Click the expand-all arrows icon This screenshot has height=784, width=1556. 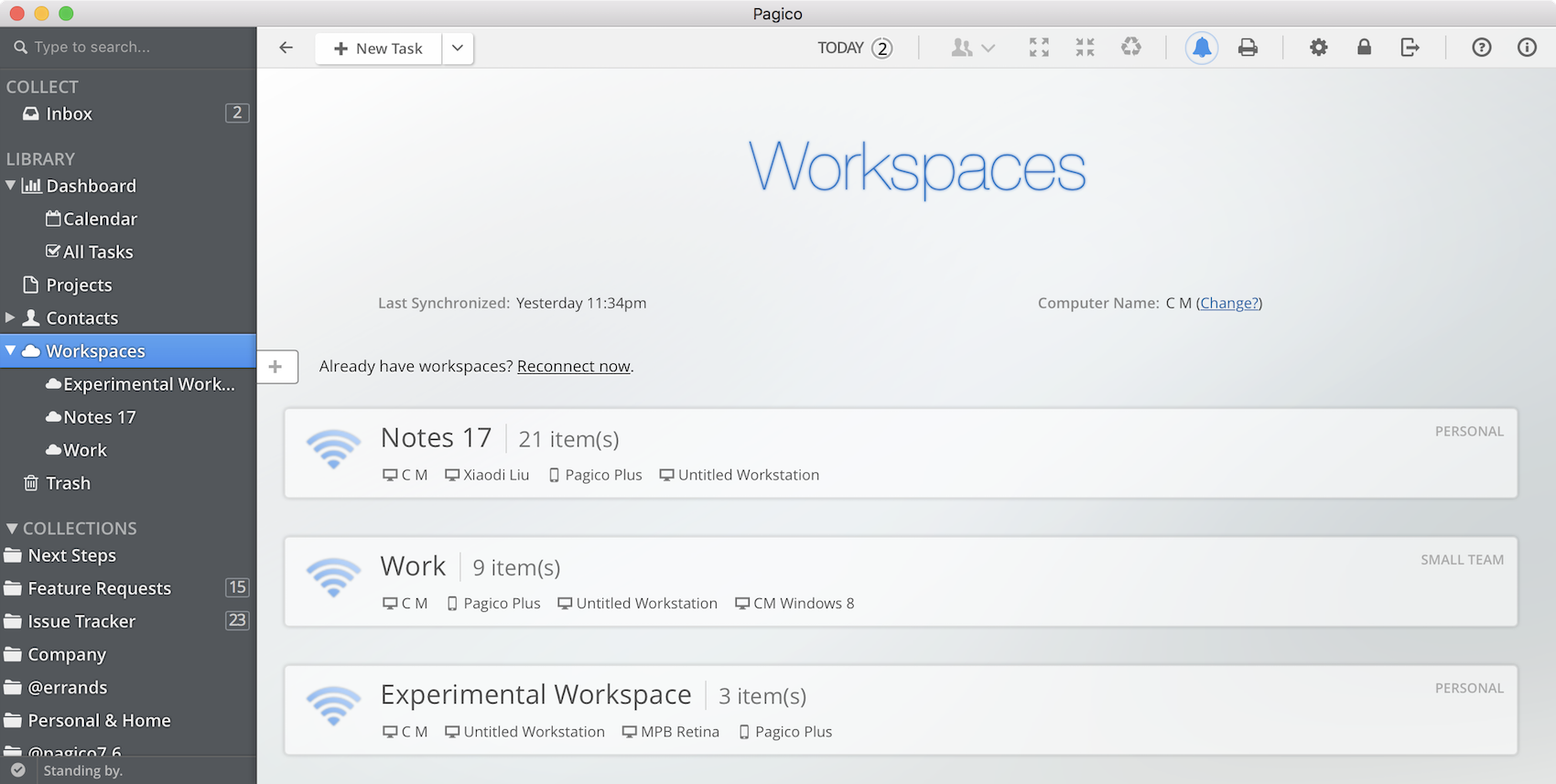[1039, 48]
